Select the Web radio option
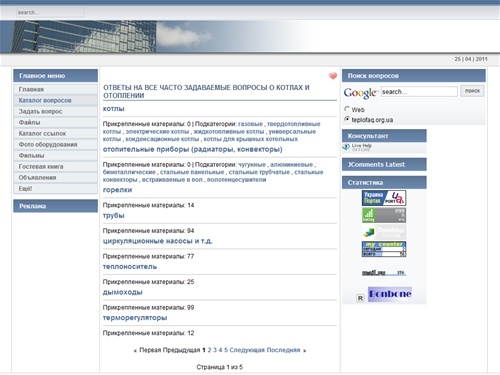The image size is (500, 375). [x=347, y=109]
